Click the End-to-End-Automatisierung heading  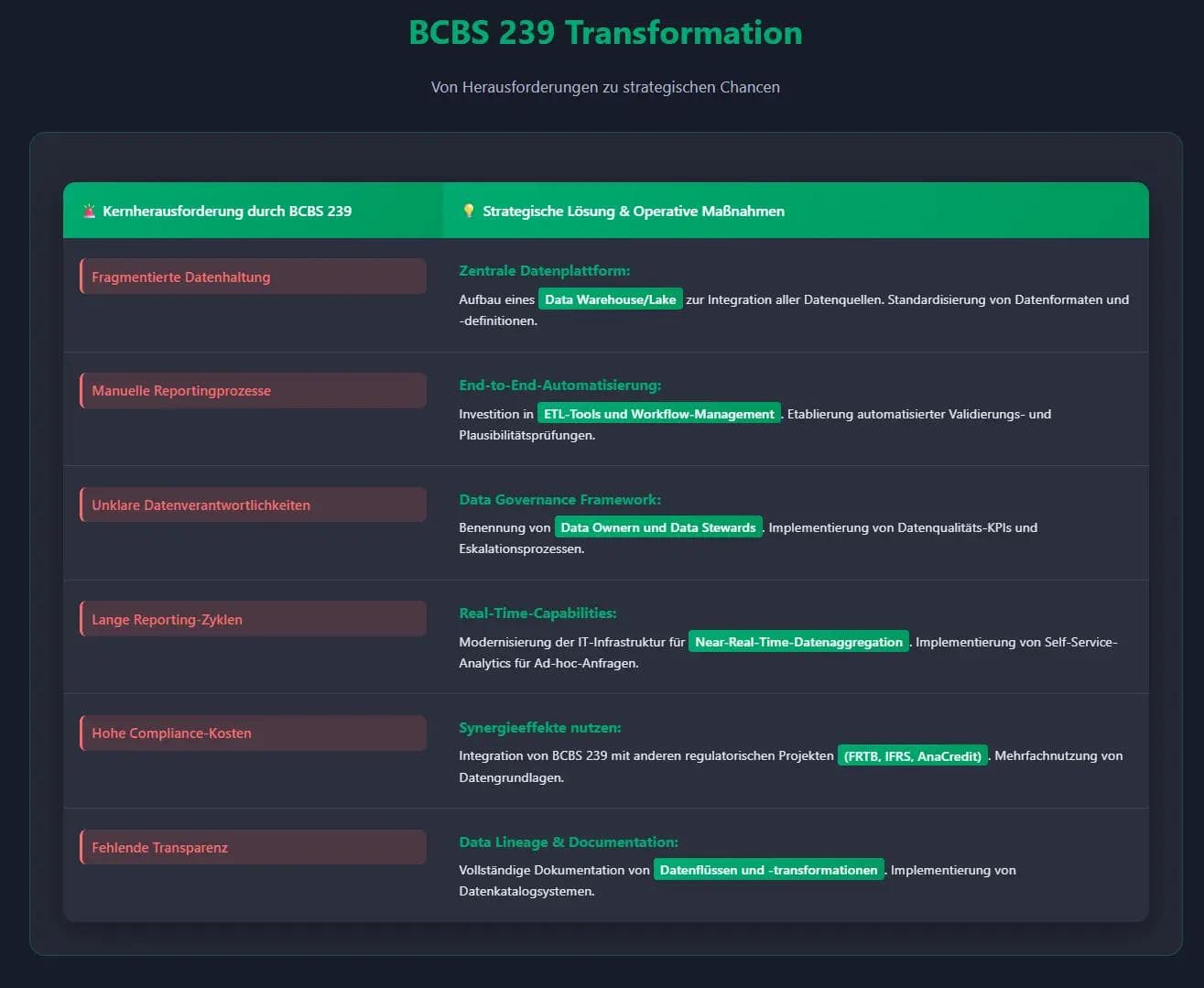[x=559, y=385]
